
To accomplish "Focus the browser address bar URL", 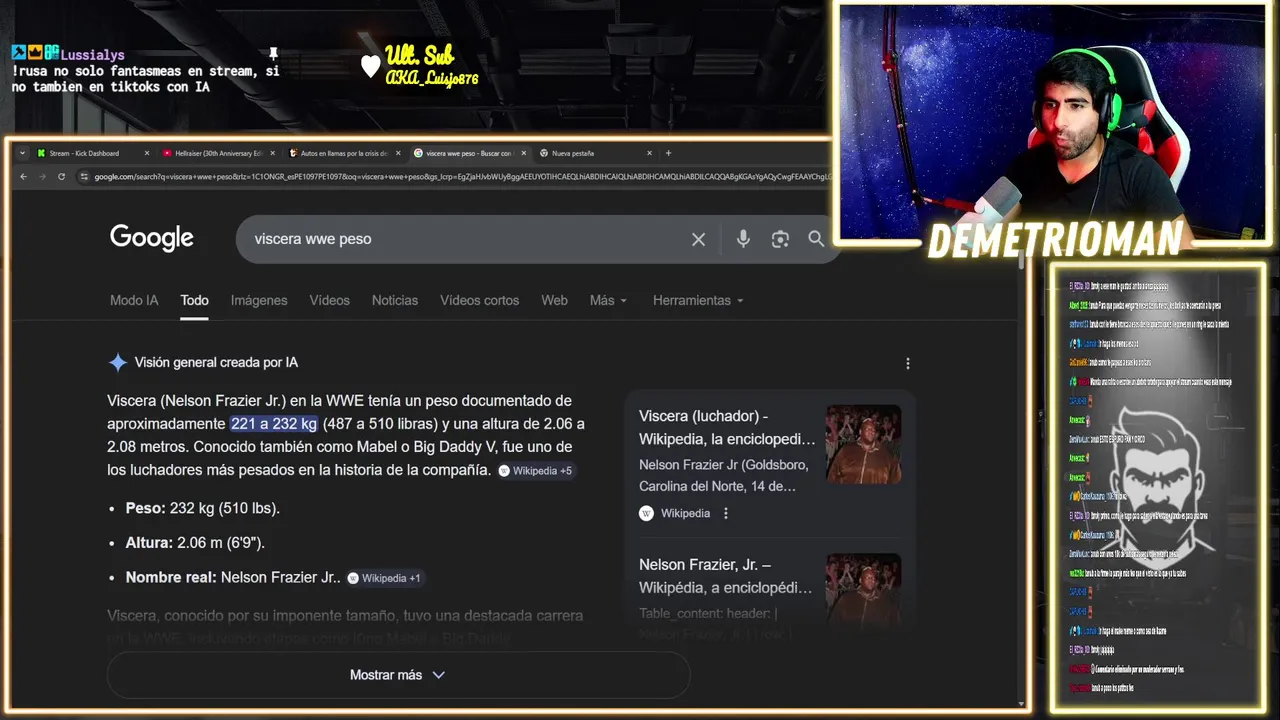I will click(460, 177).
